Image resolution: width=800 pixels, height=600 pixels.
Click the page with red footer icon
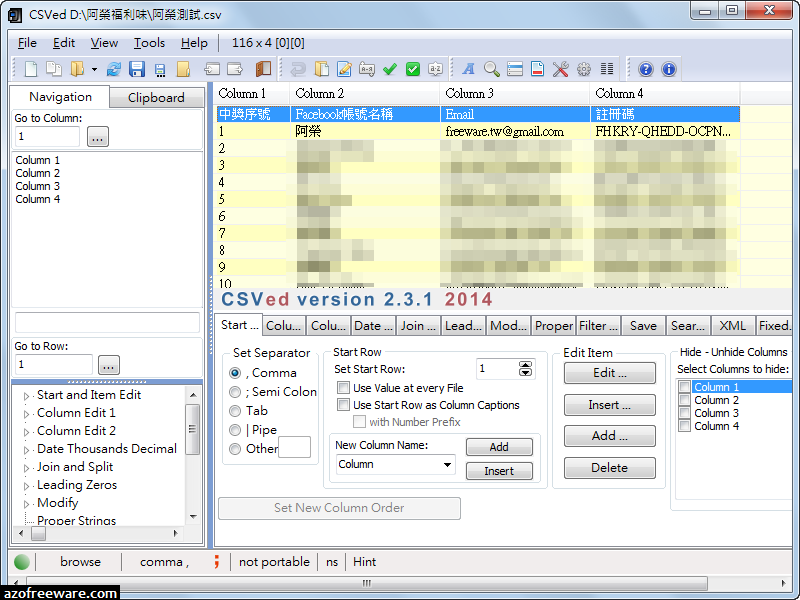(x=537, y=69)
